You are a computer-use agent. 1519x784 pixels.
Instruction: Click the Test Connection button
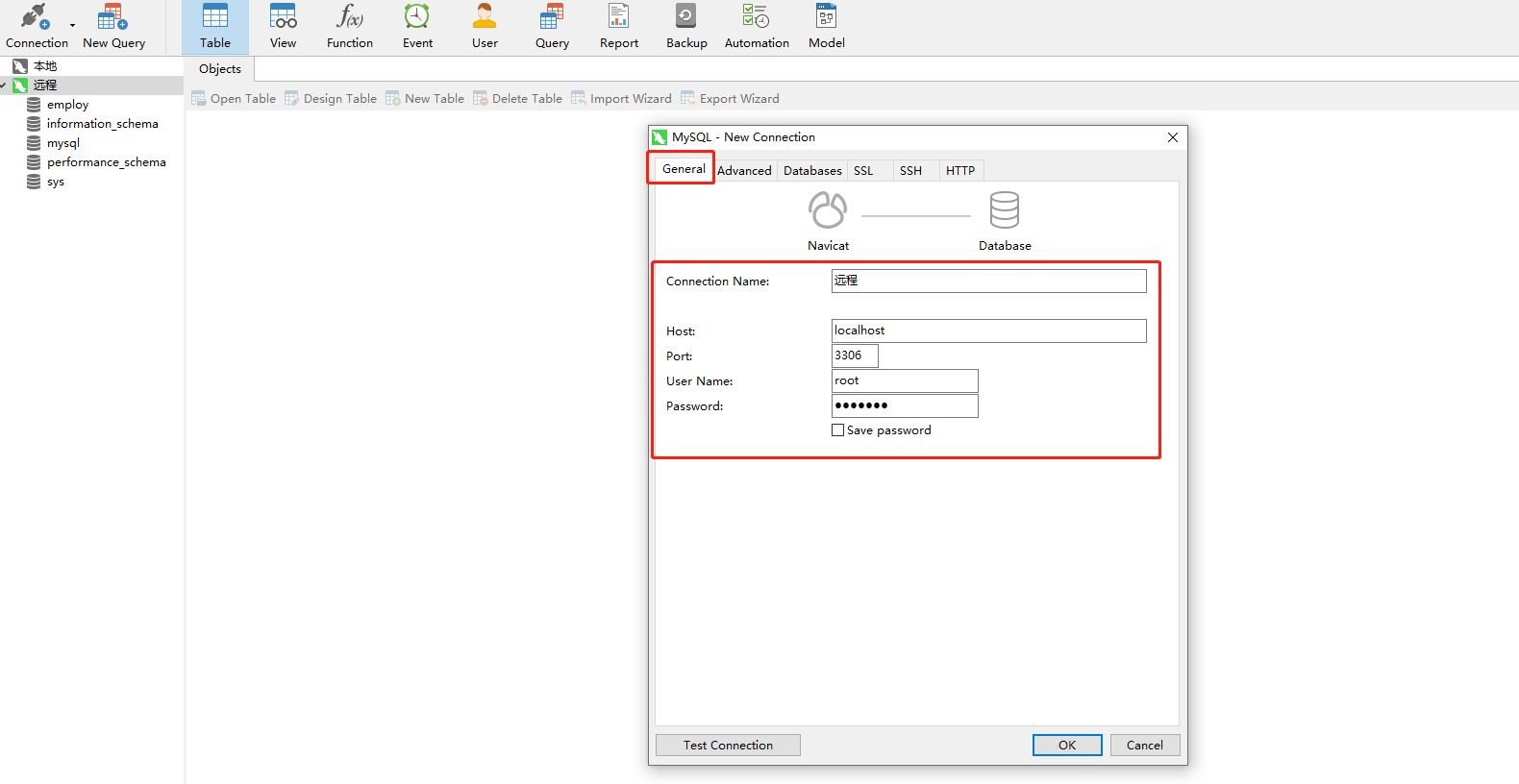(728, 745)
